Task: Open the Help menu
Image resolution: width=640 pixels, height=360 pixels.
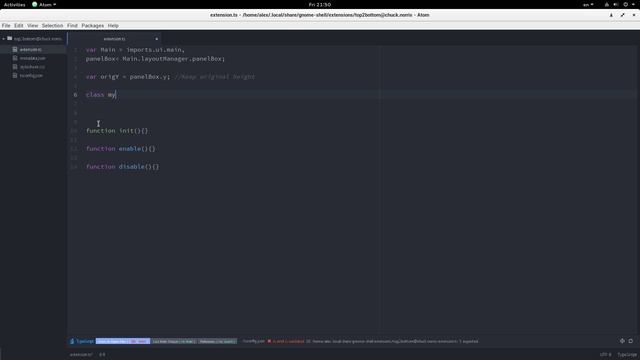Action: (113, 25)
